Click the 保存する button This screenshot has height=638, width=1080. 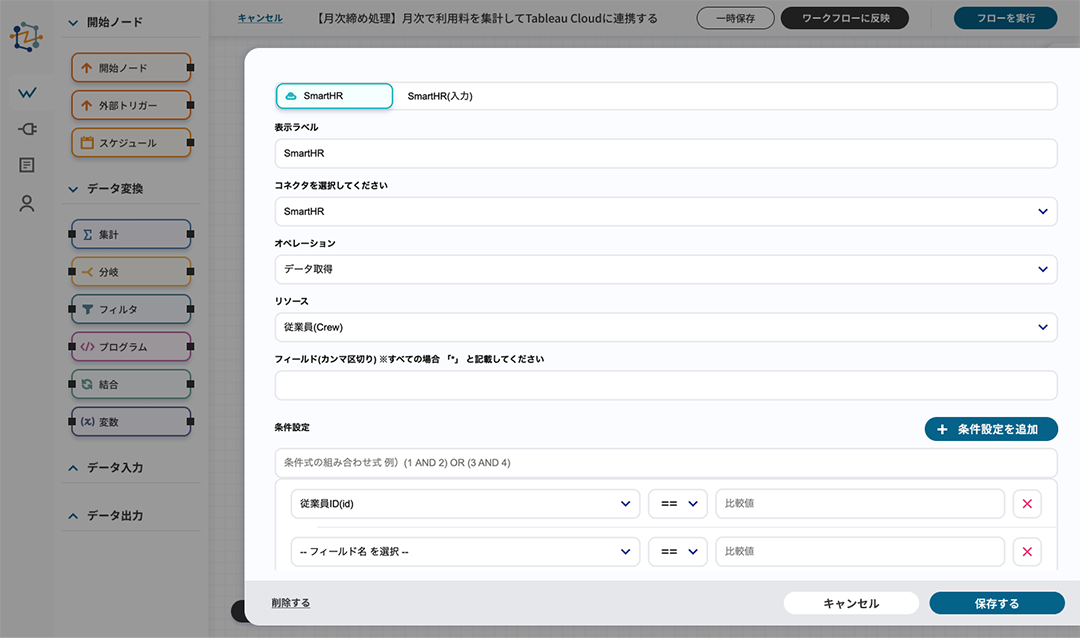pos(996,603)
